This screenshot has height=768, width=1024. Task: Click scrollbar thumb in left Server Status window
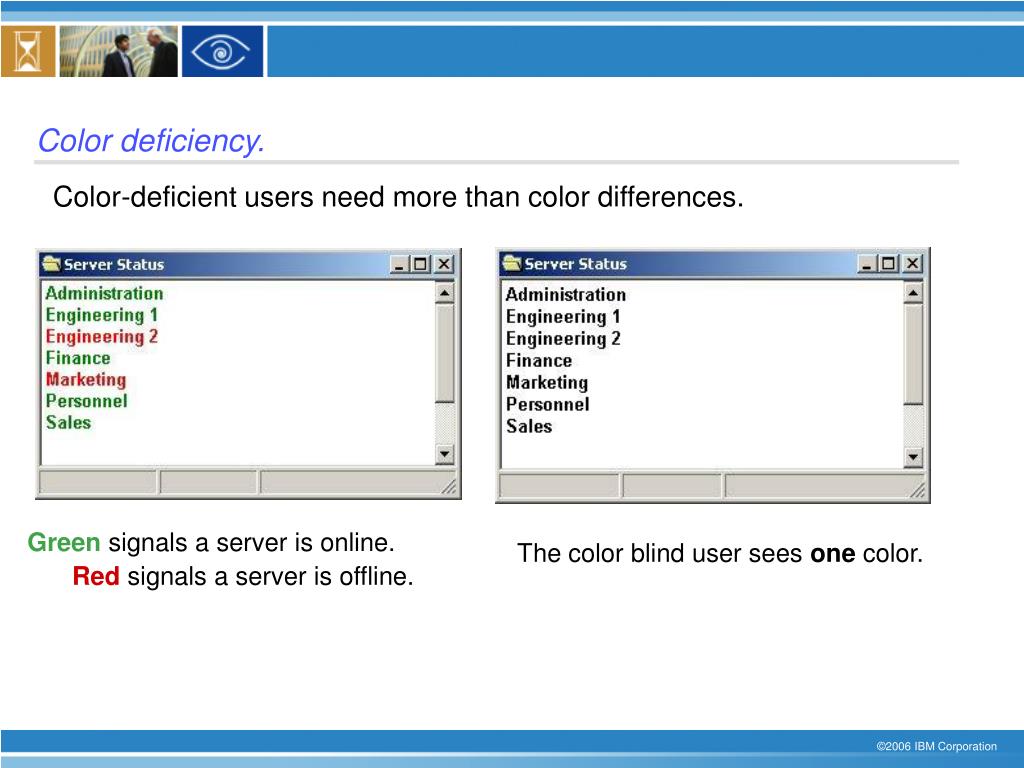click(x=445, y=353)
